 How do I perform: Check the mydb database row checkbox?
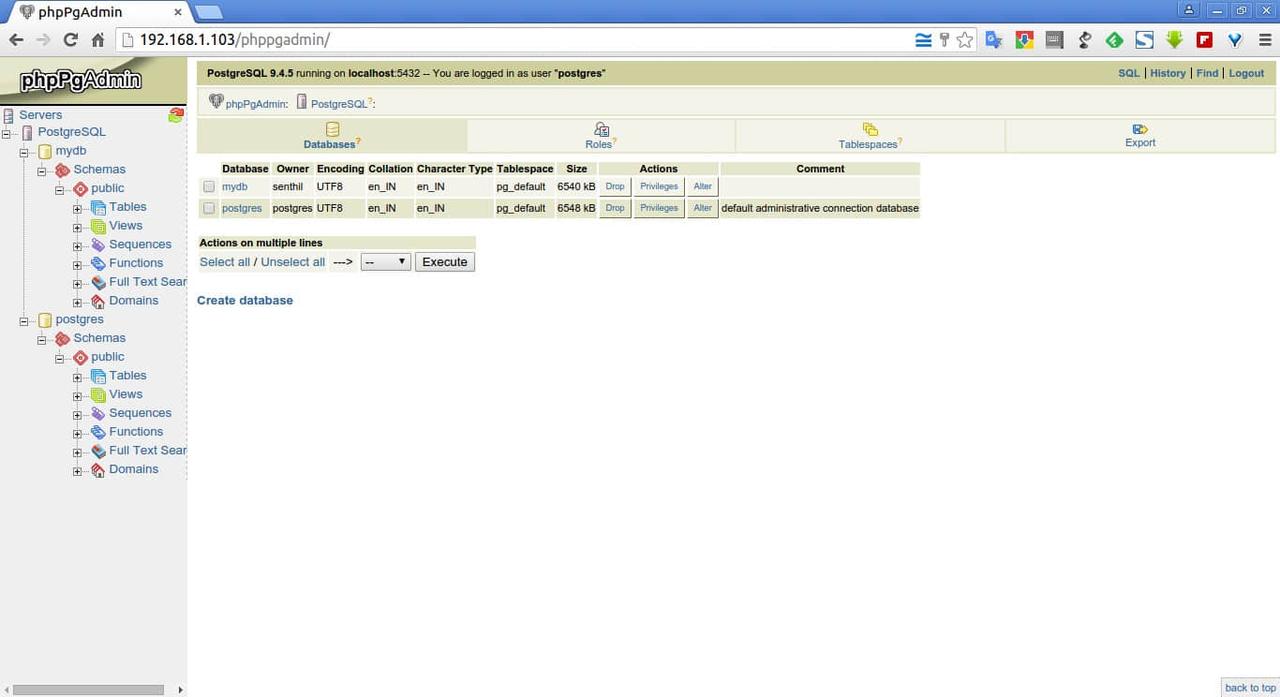pyautogui.click(x=209, y=187)
